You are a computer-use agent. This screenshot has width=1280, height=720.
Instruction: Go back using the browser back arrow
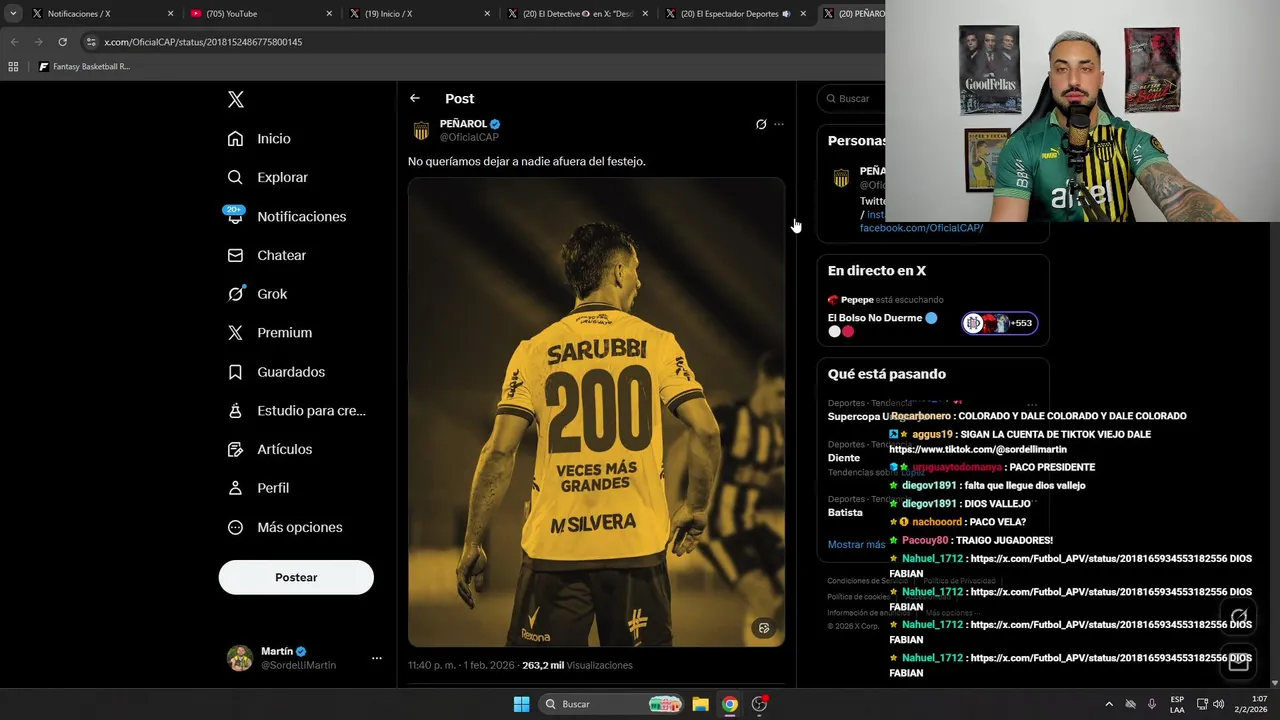point(14,42)
